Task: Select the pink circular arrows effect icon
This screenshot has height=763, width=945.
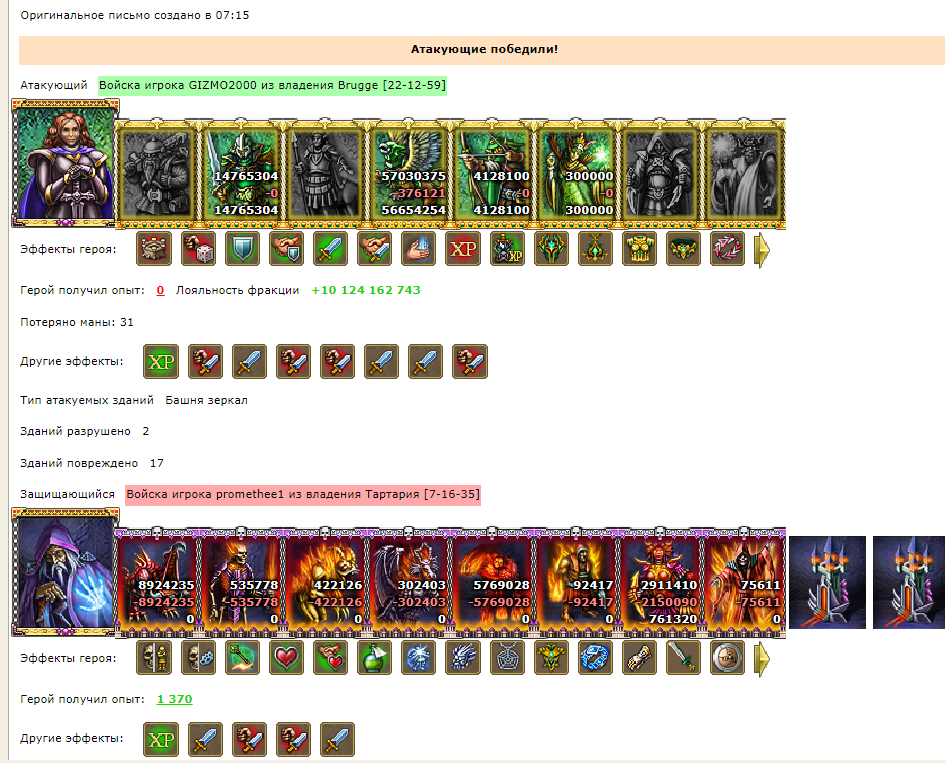Action: pos(727,248)
